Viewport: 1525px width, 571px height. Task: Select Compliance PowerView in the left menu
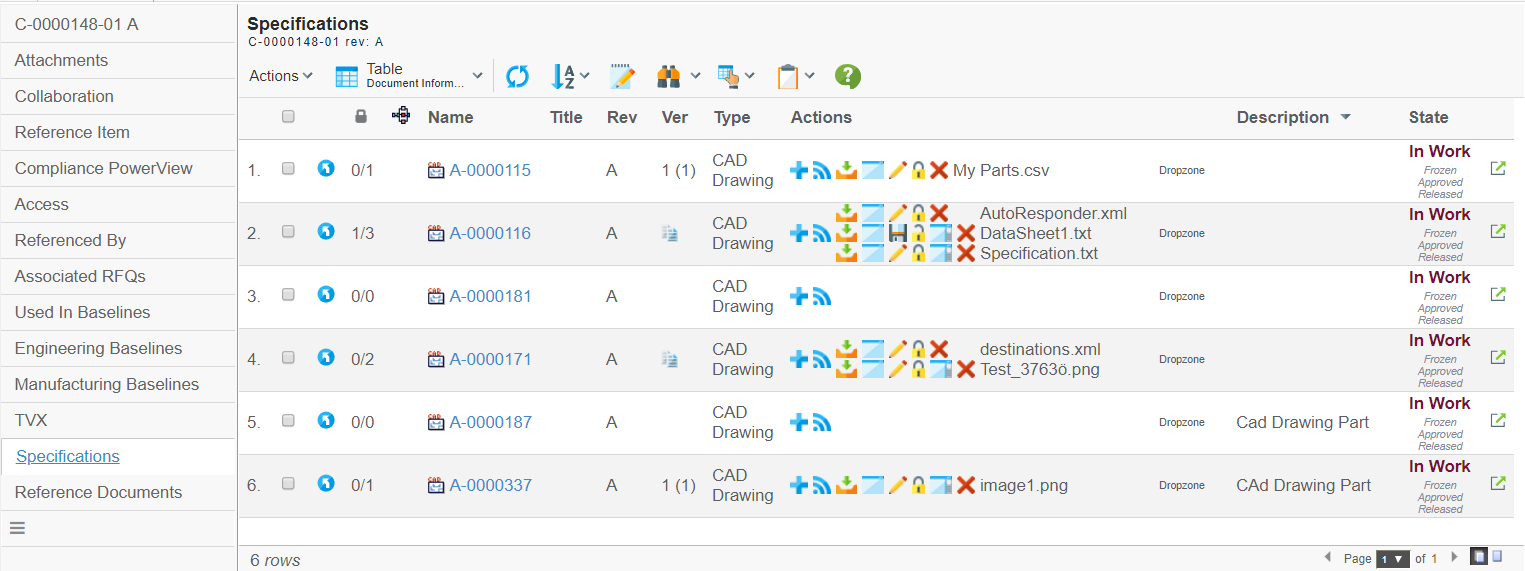[103, 168]
